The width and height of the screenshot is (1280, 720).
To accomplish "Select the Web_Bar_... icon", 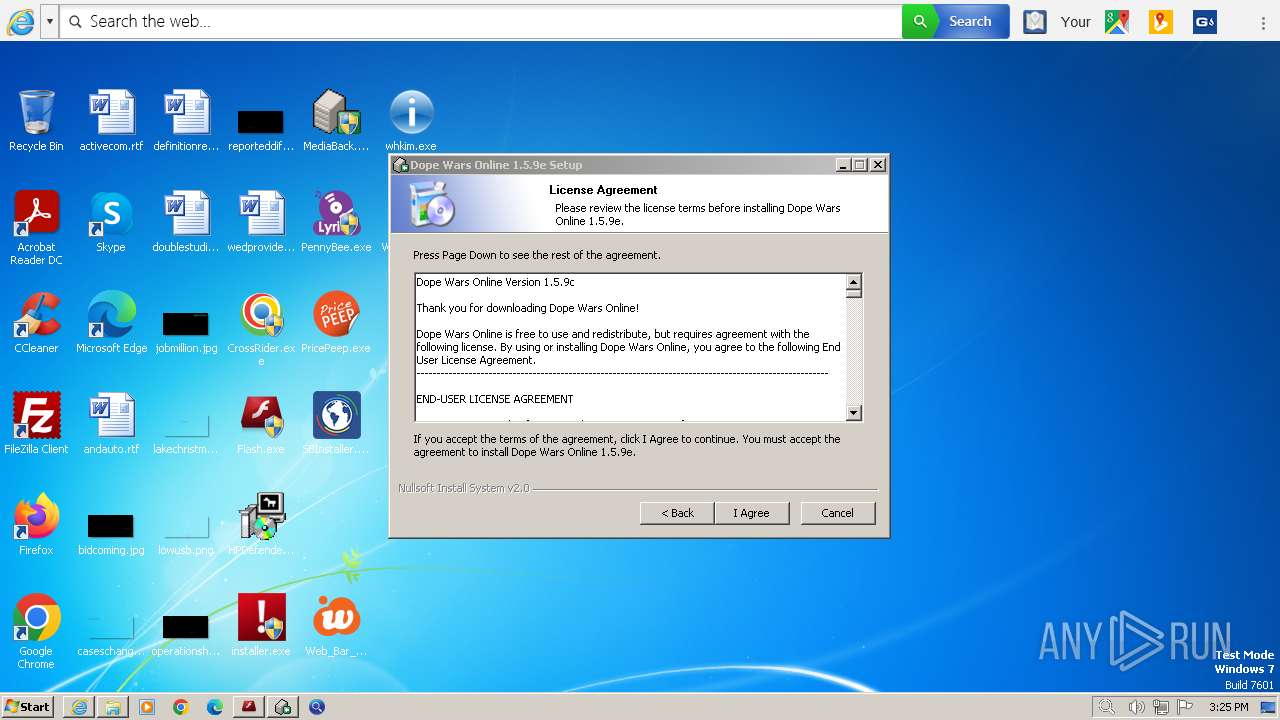I will [336, 626].
